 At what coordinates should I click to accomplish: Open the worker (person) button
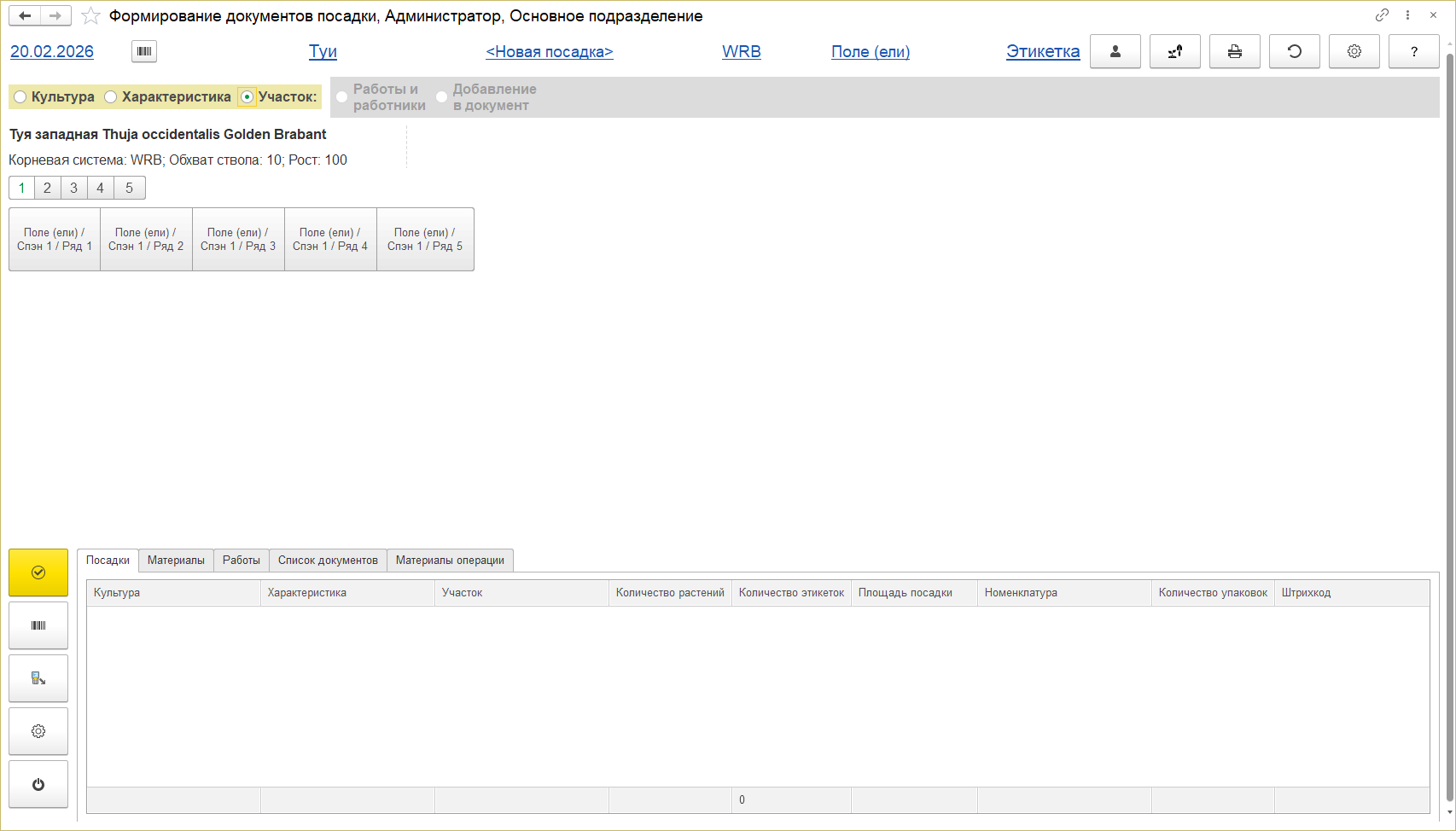[1115, 51]
